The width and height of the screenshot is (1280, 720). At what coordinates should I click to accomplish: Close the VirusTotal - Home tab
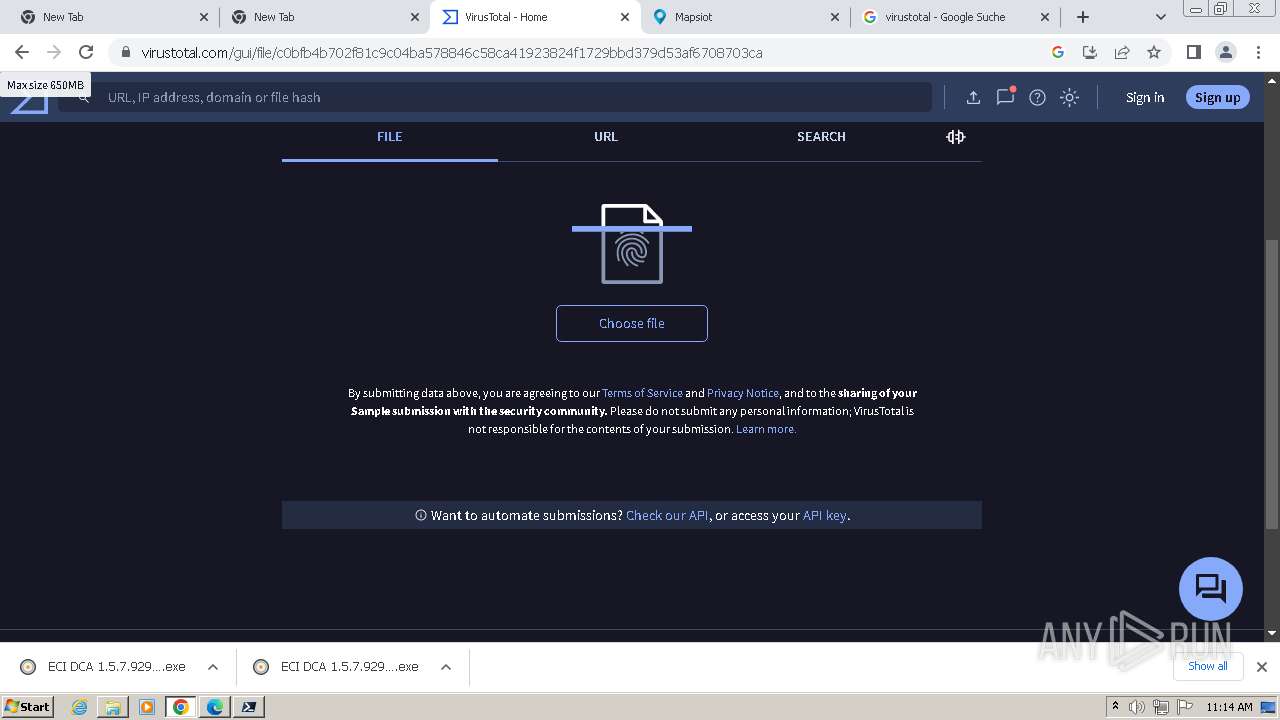624,17
